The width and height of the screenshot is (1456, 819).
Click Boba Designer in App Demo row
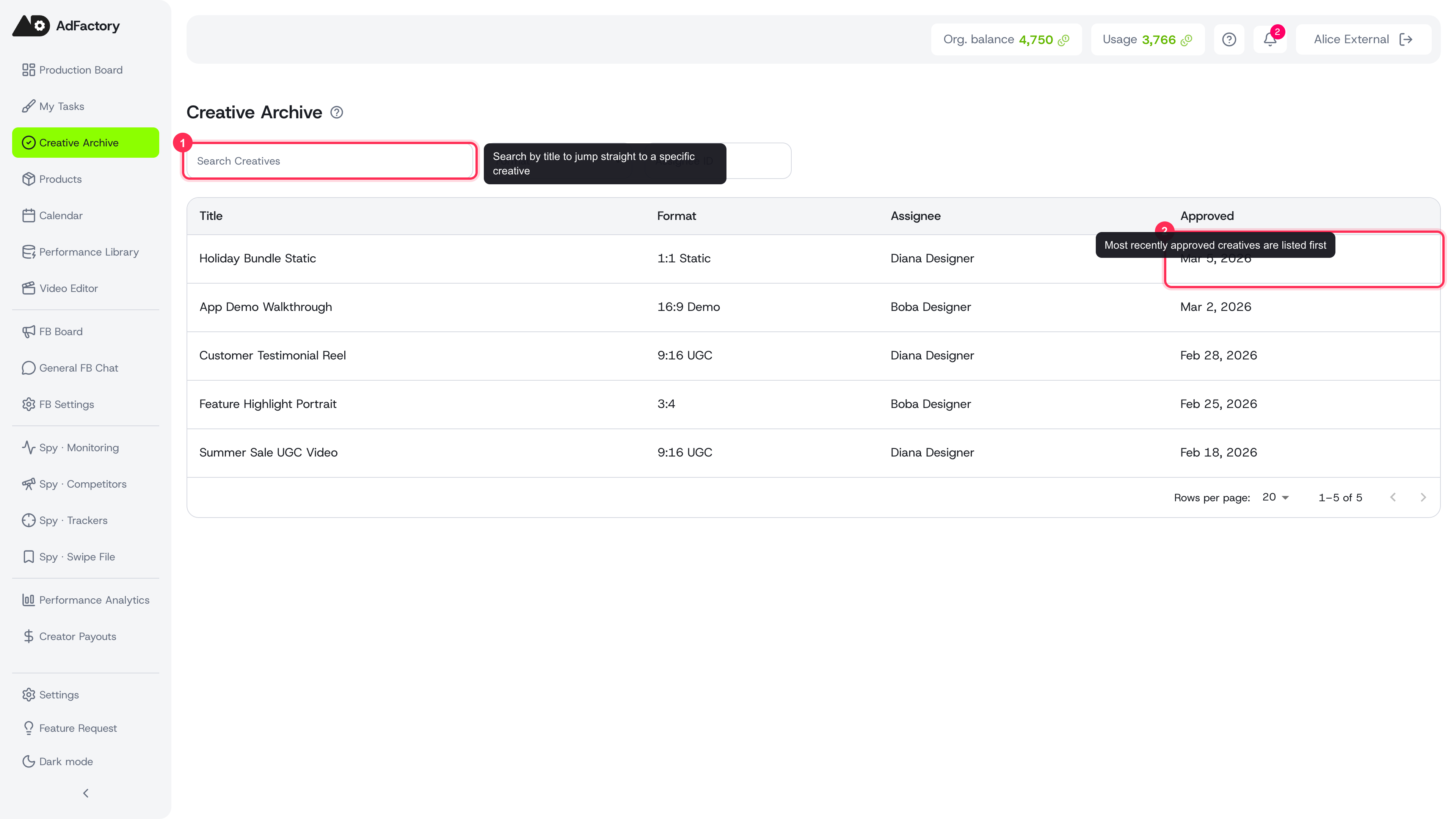[930, 307]
